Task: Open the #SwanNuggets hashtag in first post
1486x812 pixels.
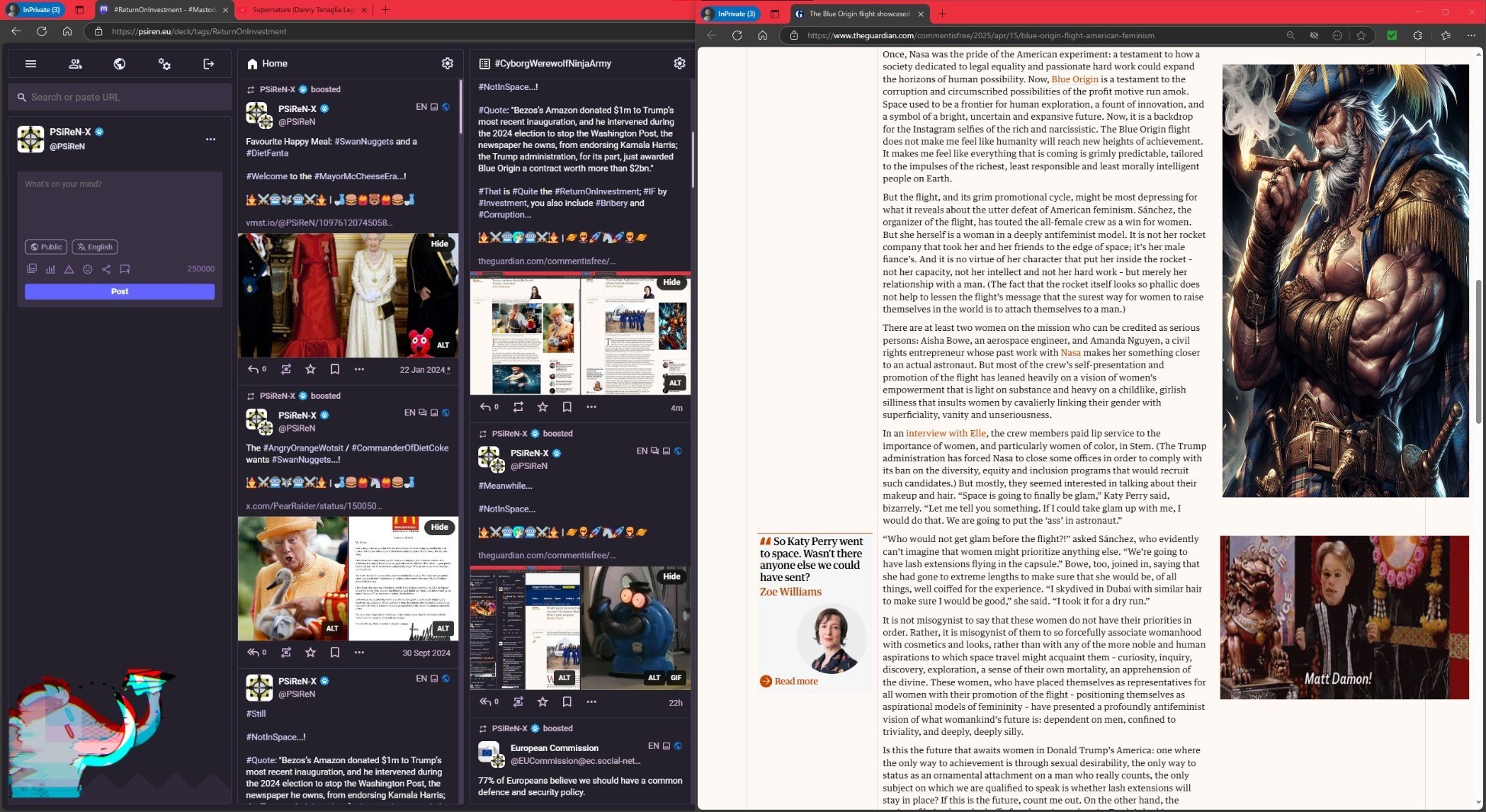Action: [x=363, y=141]
